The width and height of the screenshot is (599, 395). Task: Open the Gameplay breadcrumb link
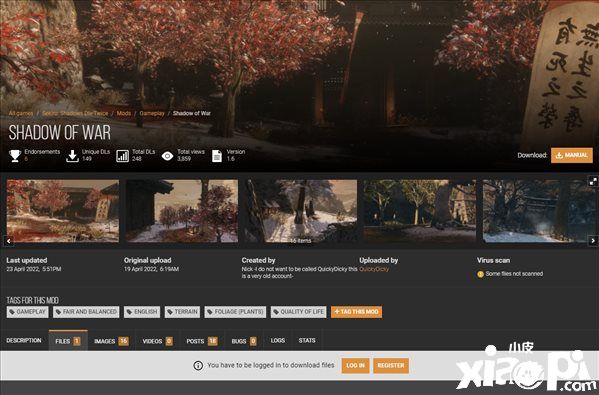click(152, 113)
